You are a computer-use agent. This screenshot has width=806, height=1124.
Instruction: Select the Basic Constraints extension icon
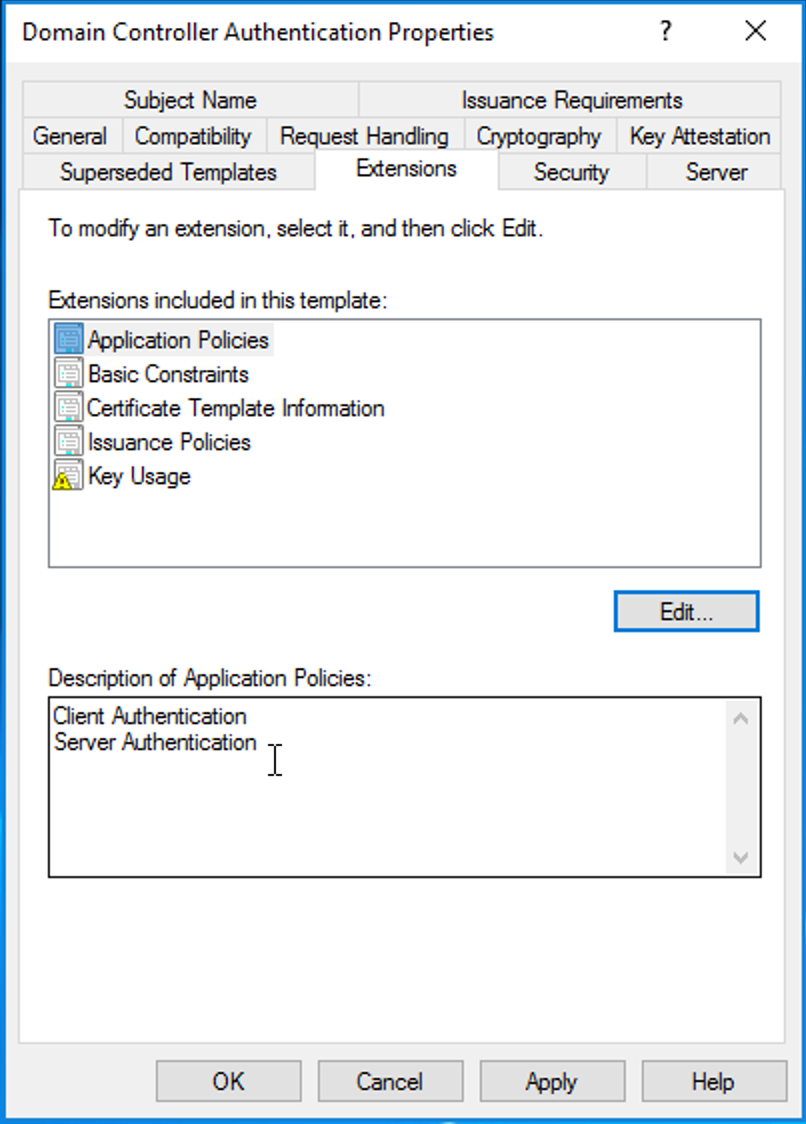pyautogui.click(x=69, y=373)
